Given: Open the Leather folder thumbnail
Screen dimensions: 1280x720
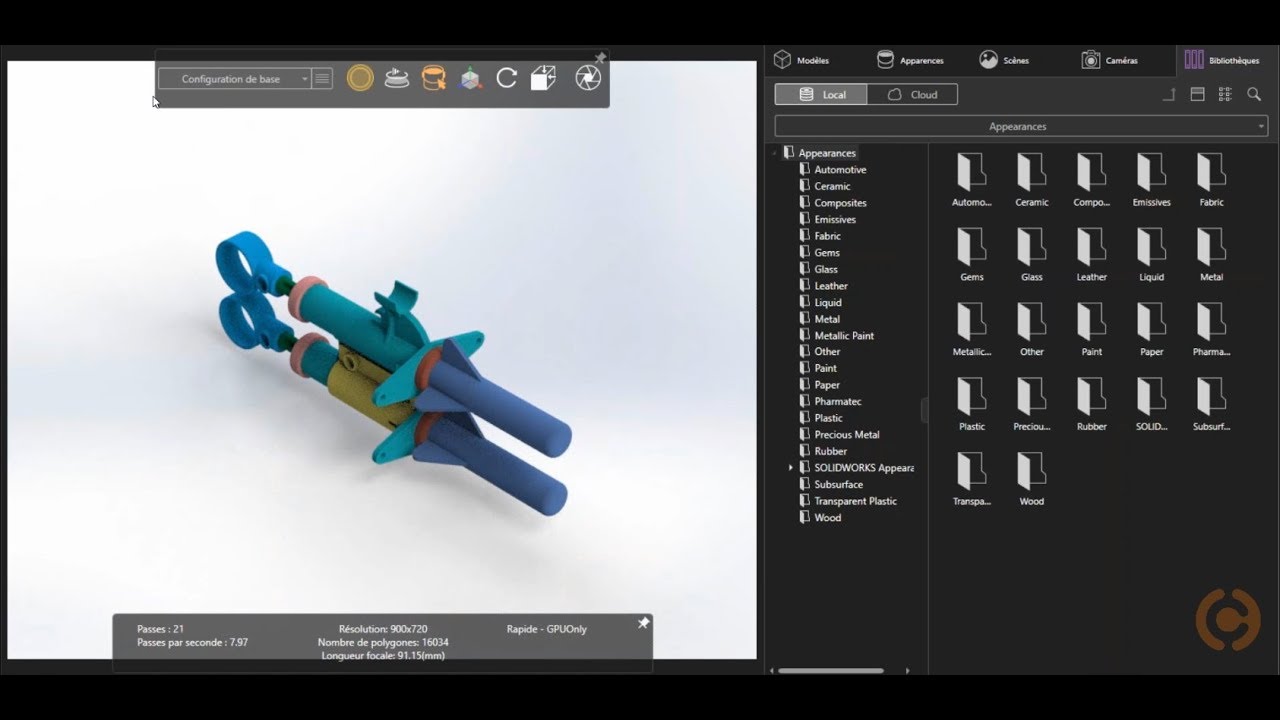Looking at the screenshot, I should 1091,254.
